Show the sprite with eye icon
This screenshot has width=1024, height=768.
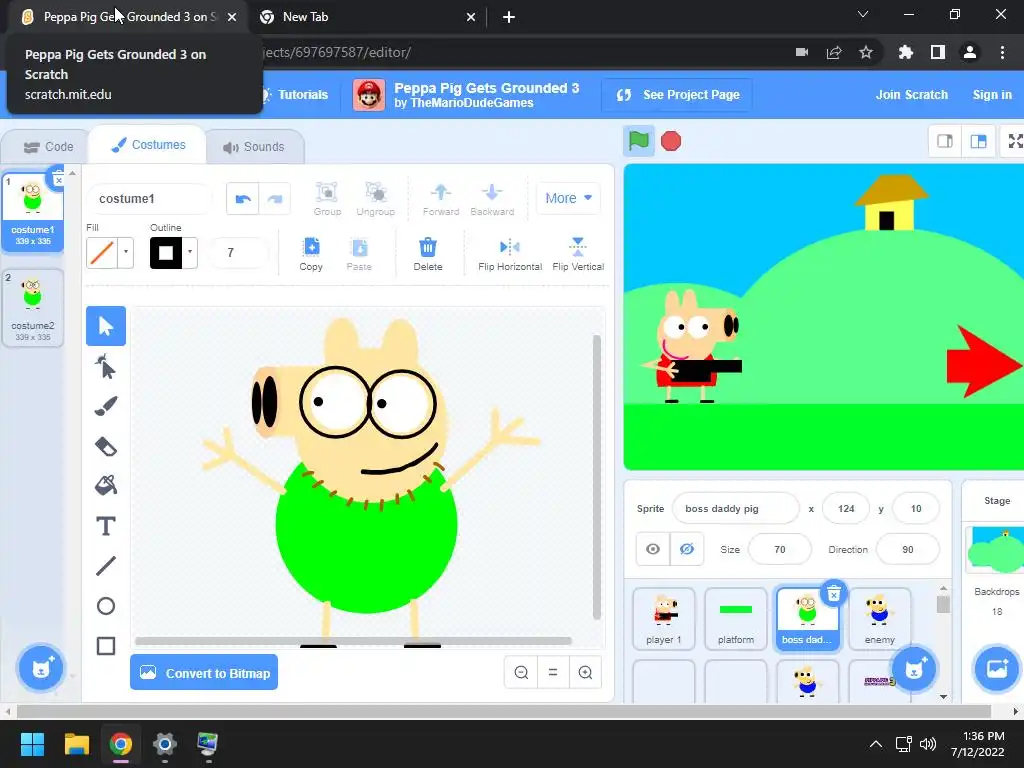(x=653, y=549)
